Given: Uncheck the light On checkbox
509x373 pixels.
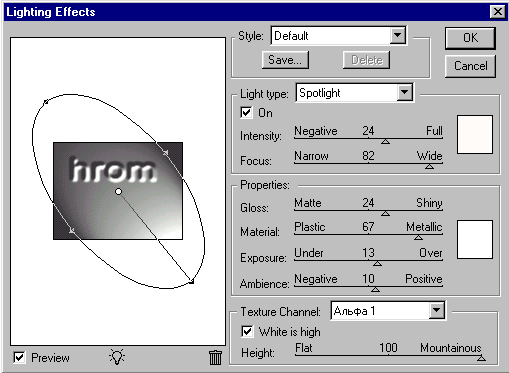Looking at the screenshot, I should tap(246, 113).
